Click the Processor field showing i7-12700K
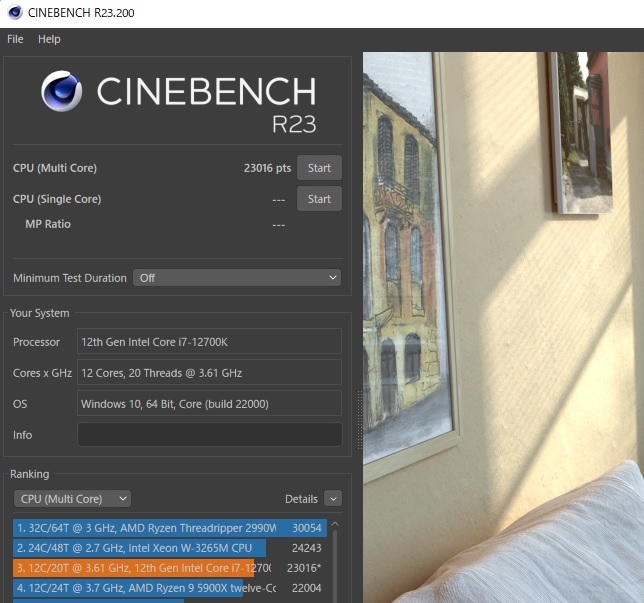 (x=209, y=341)
